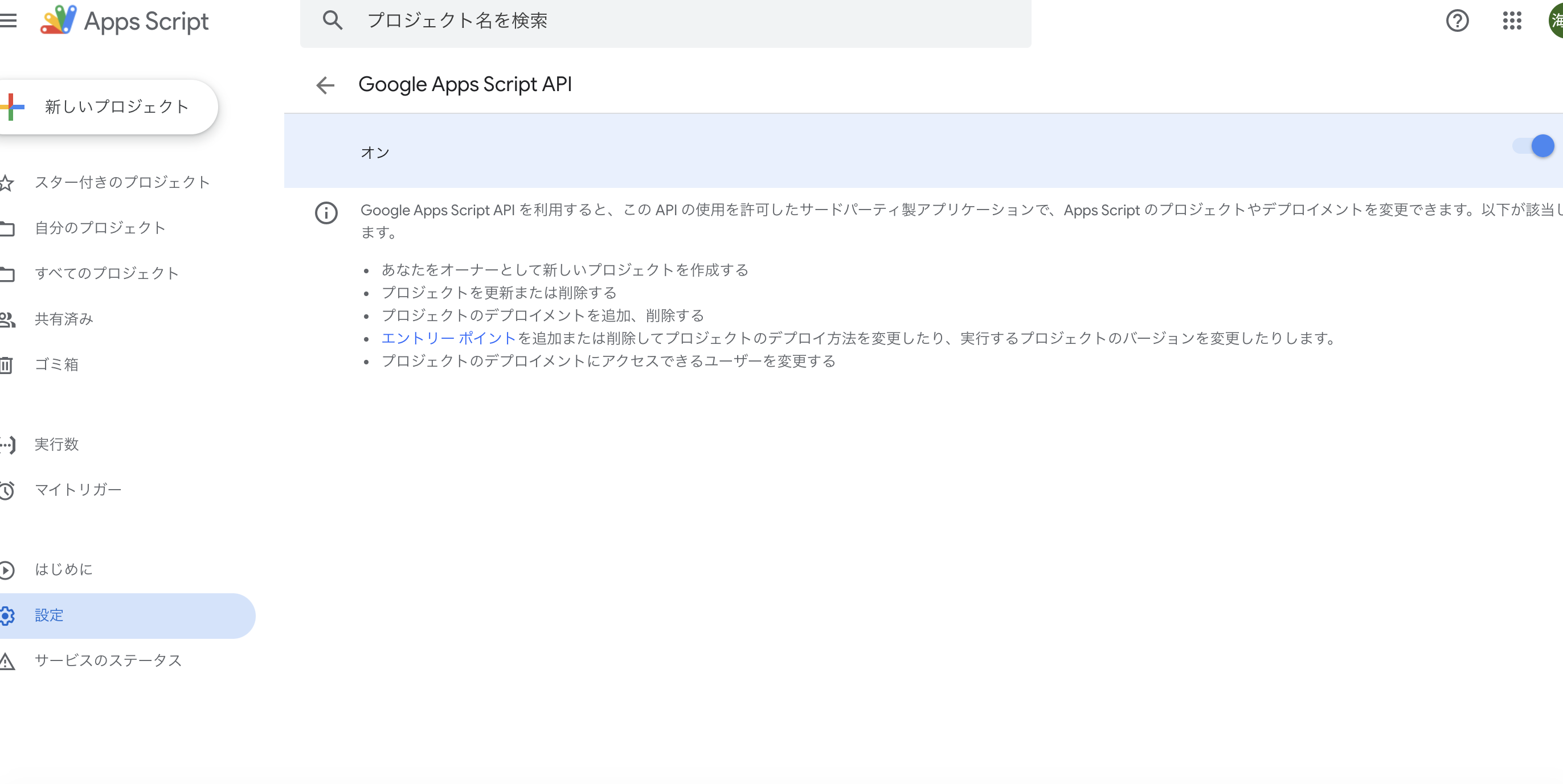Open the getting started (はじめに) page

pos(64,569)
